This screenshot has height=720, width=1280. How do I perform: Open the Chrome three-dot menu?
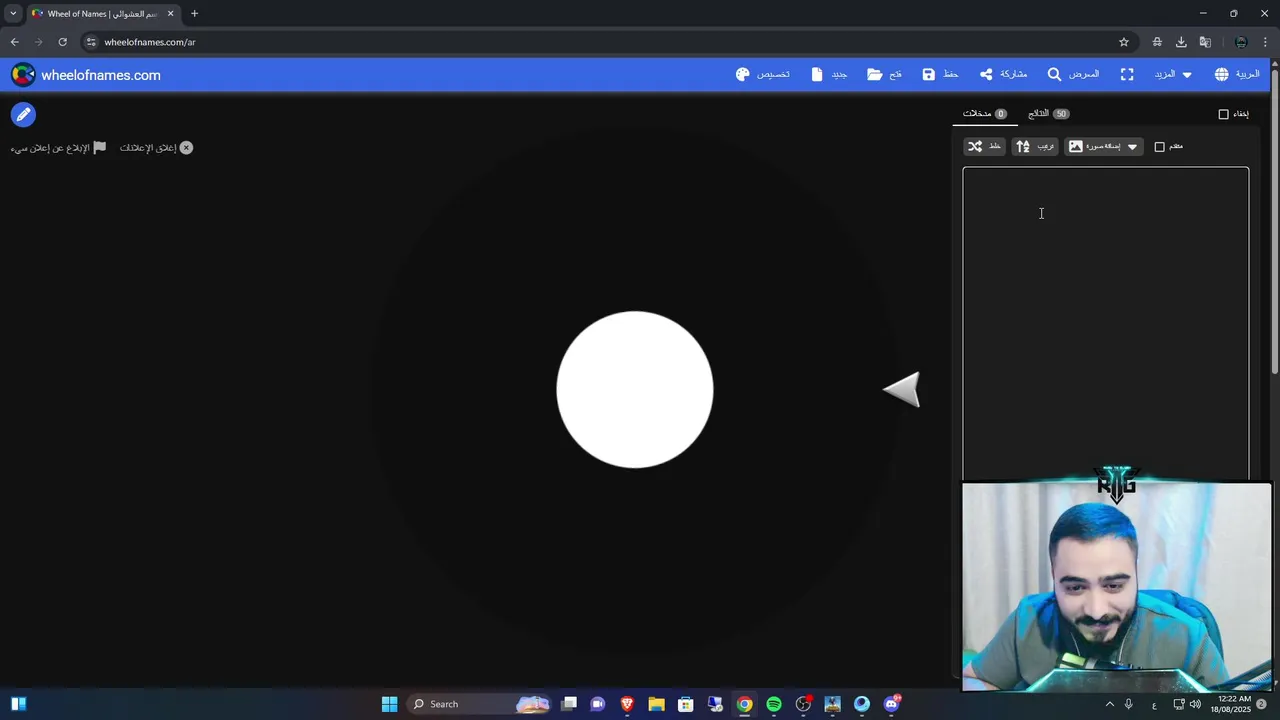point(1265,42)
